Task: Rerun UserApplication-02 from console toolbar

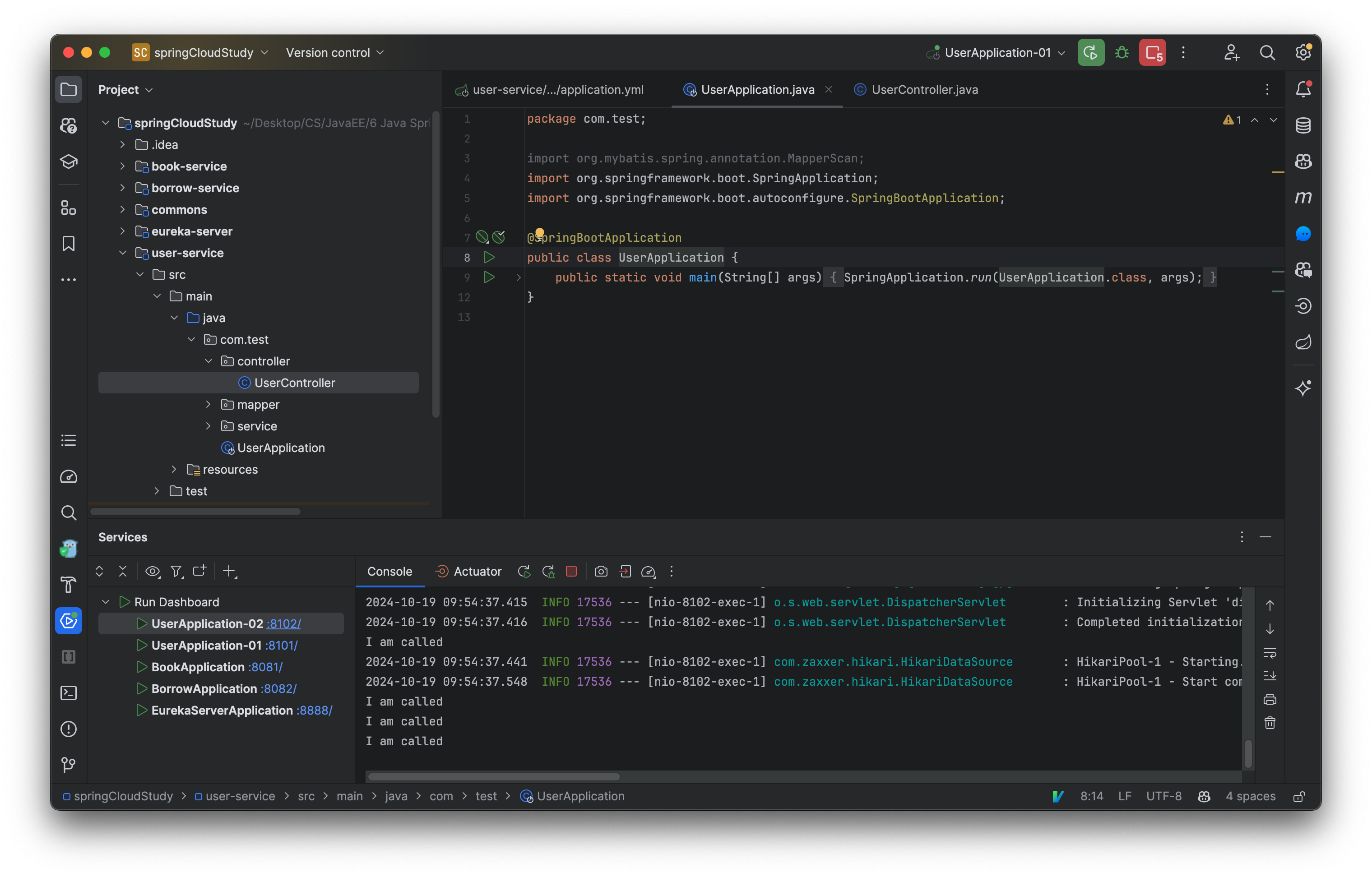Action: point(524,571)
